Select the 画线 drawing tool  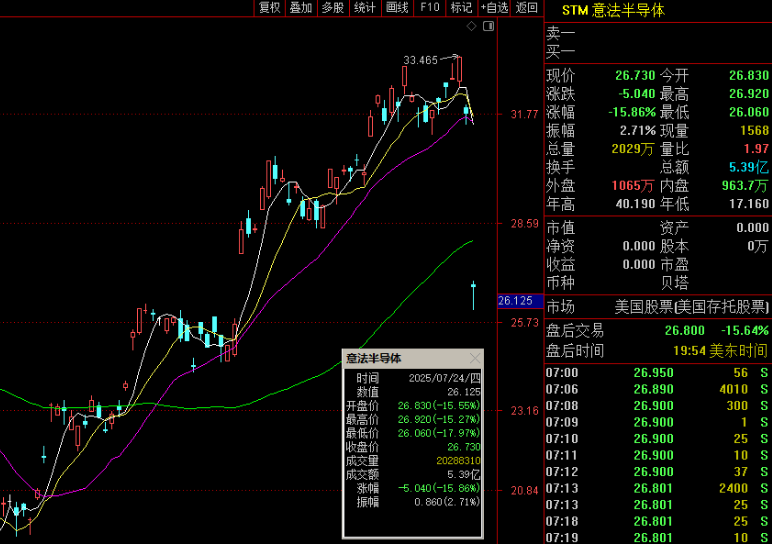pyautogui.click(x=397, y=7)
